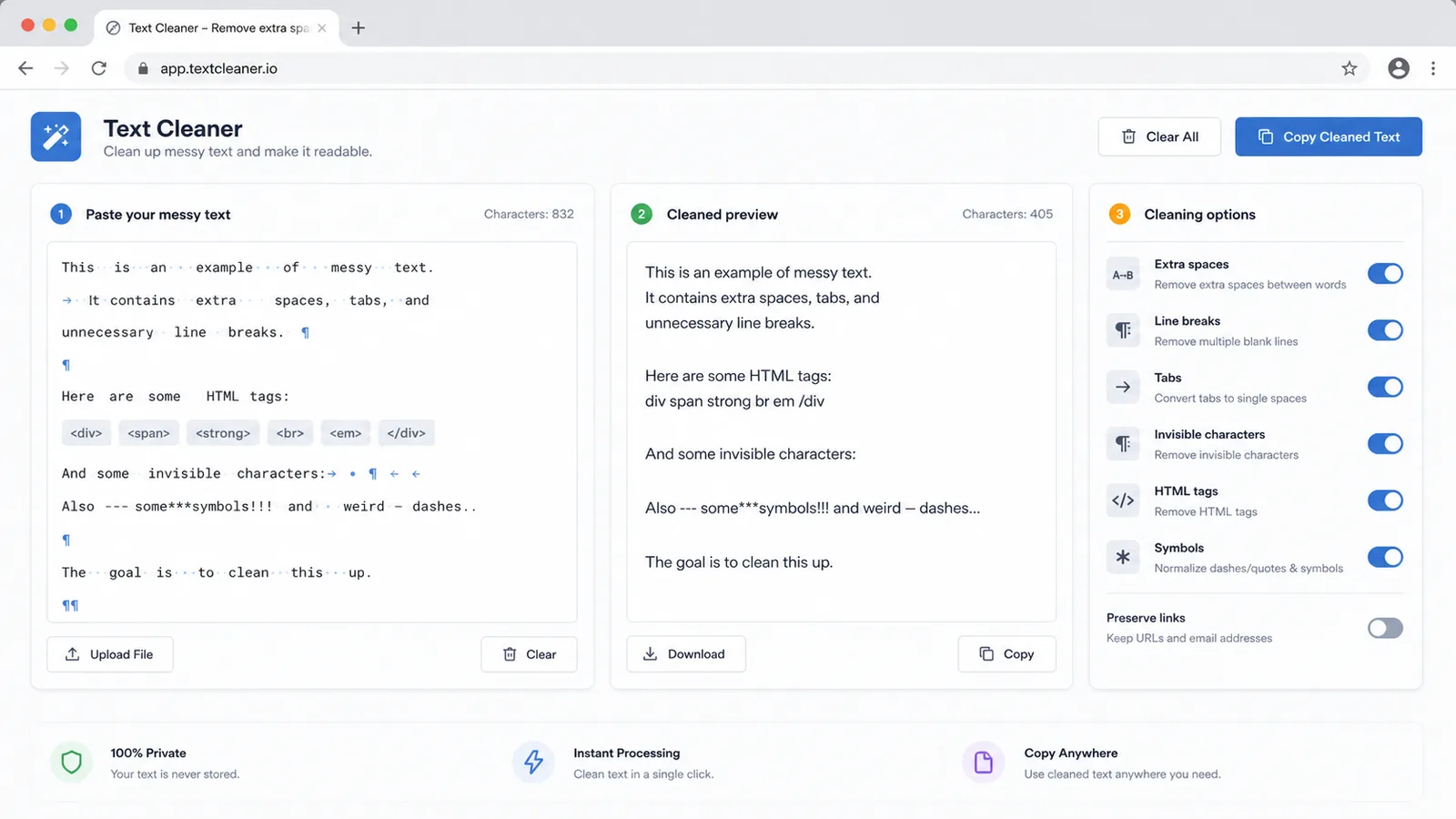Click inside the cleaned preview area
The height and width of the screenshot is (819, 1456).
click(x=841, y=432)
